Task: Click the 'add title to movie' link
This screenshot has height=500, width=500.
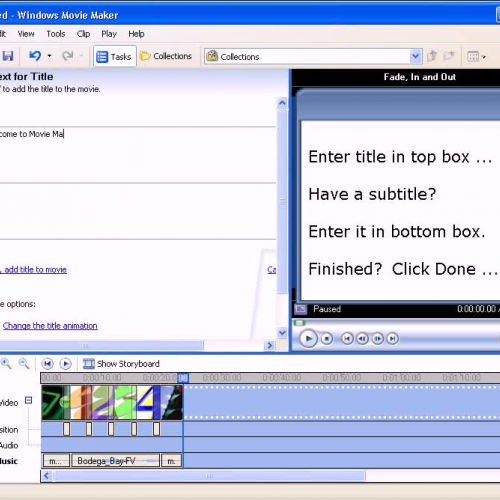Action: pyautogui.click(x=35, y=269)
